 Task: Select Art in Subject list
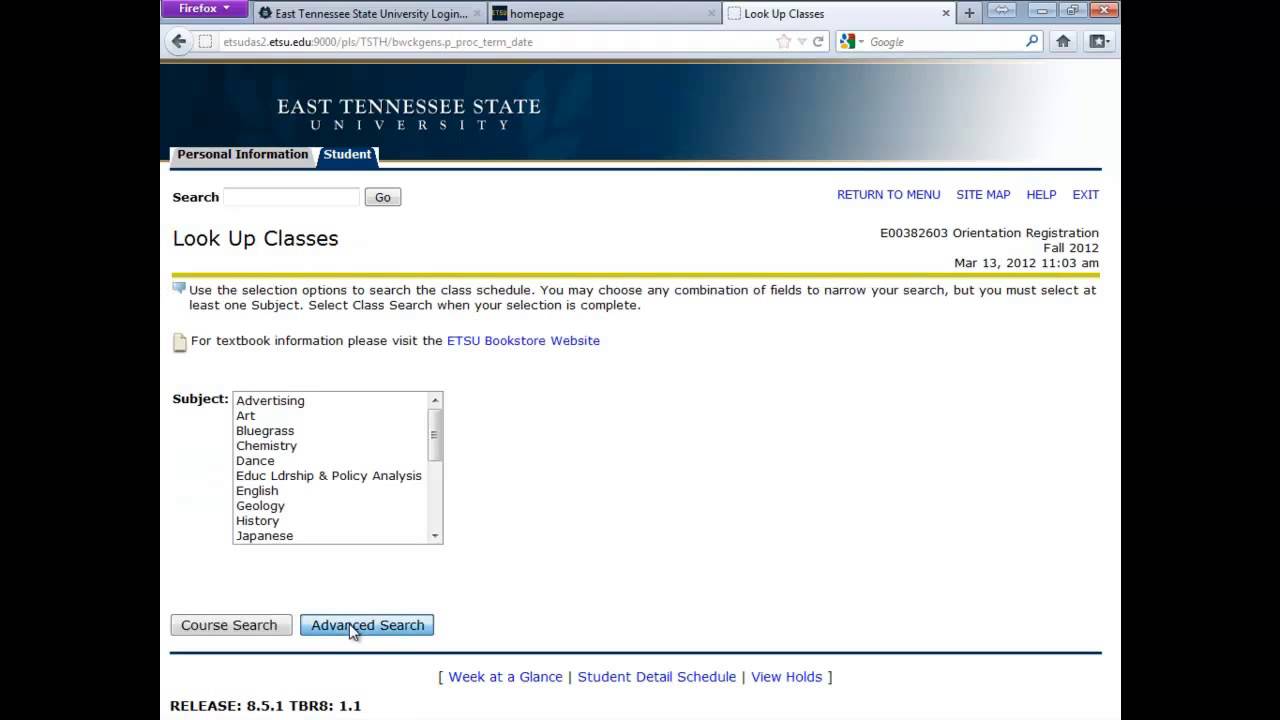coord(246,416)
